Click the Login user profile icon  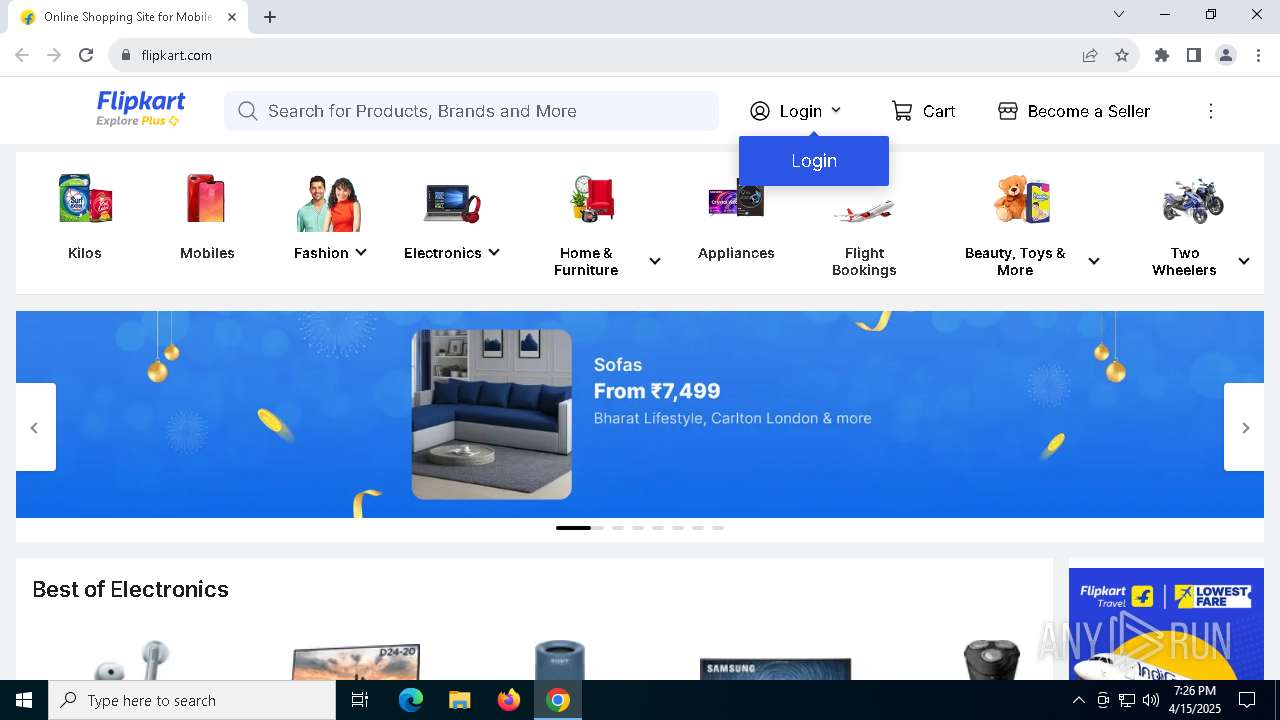tap(760, 111)
